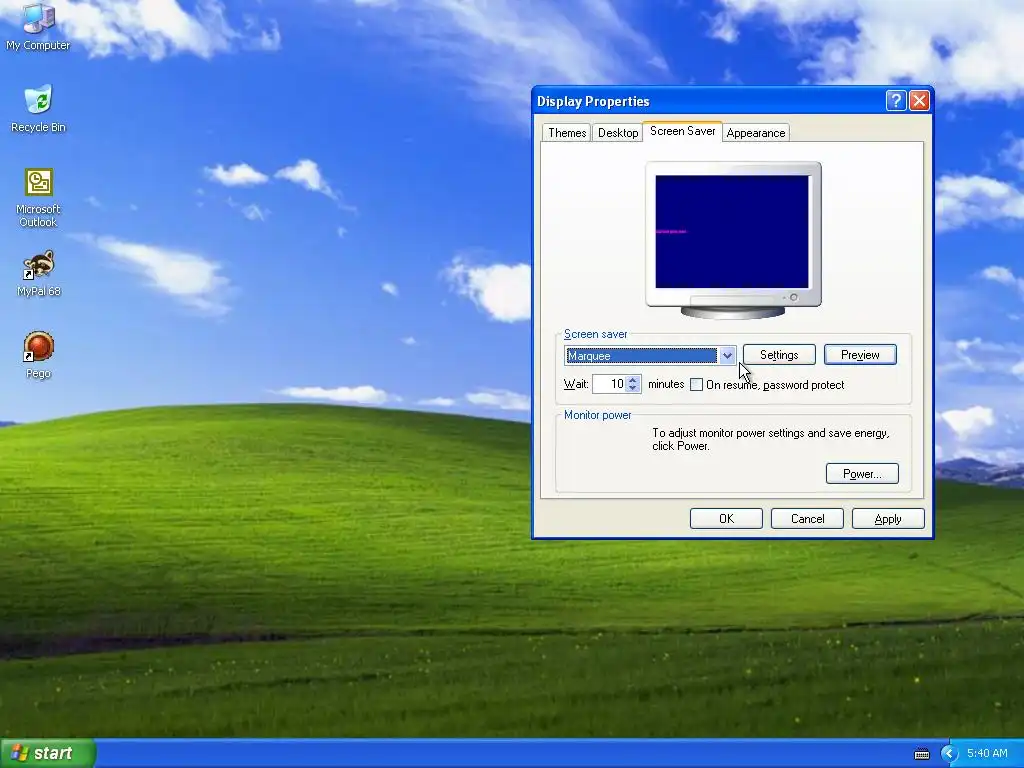Click the 5:40 AM clock
This screenshot has width=1024, height=768.
click(987, 754)
